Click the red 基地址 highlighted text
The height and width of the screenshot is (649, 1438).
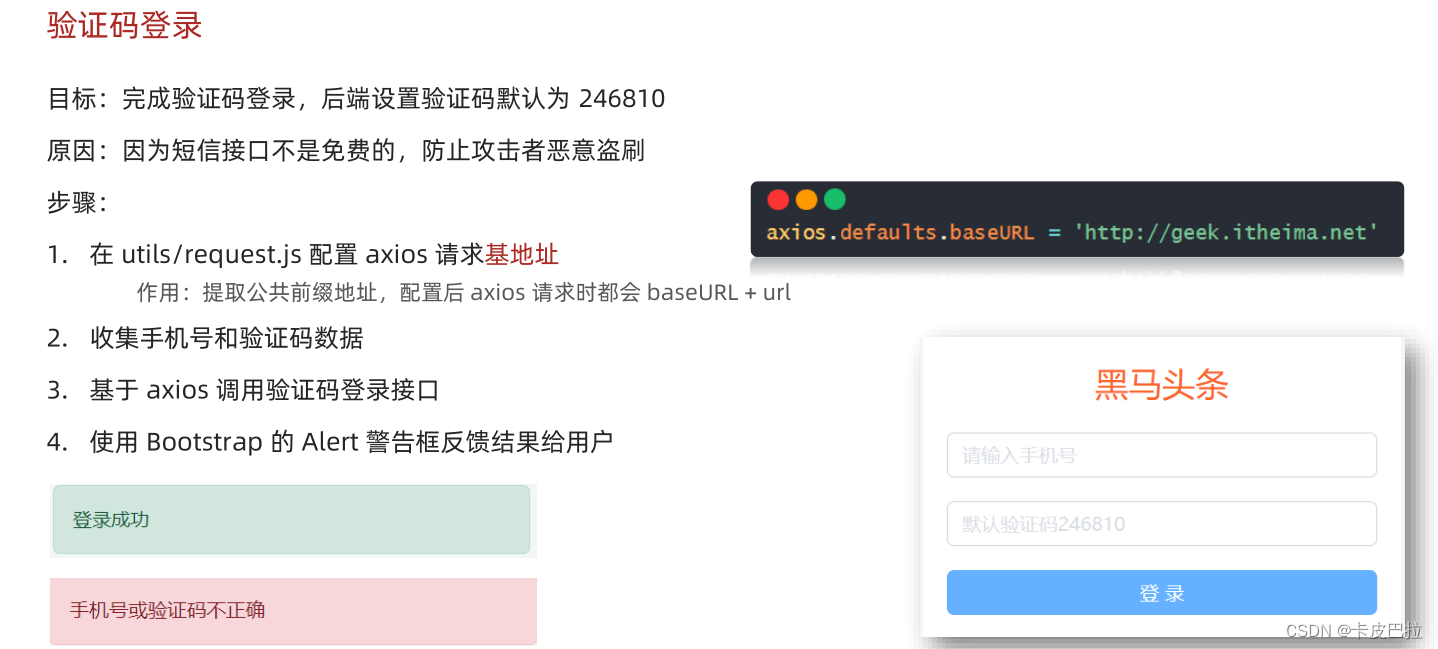coord(522,254)
